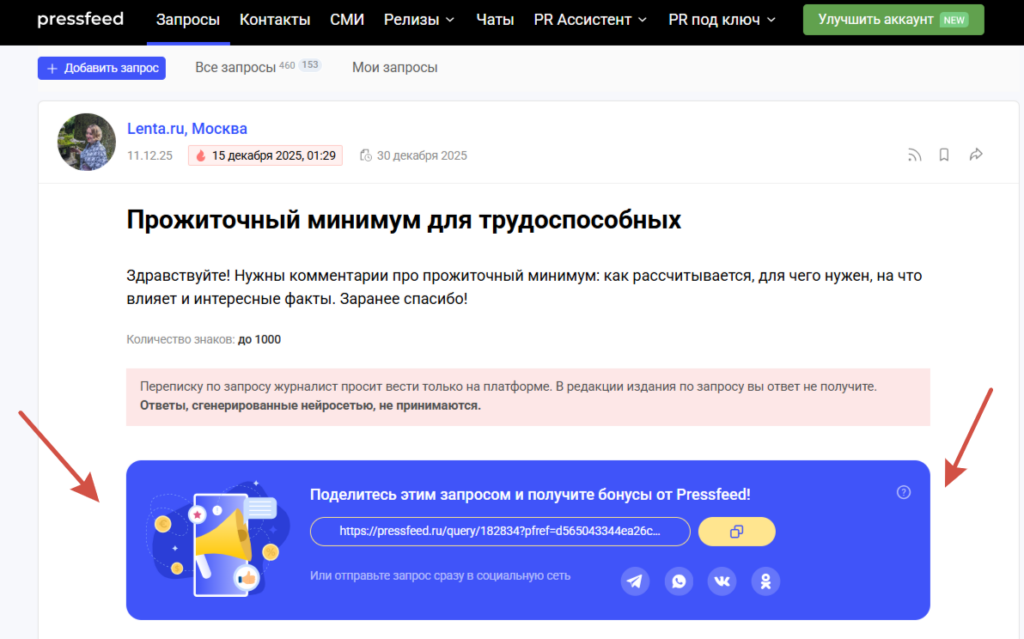Go to Контакты in the top menu

click(274, 20)
